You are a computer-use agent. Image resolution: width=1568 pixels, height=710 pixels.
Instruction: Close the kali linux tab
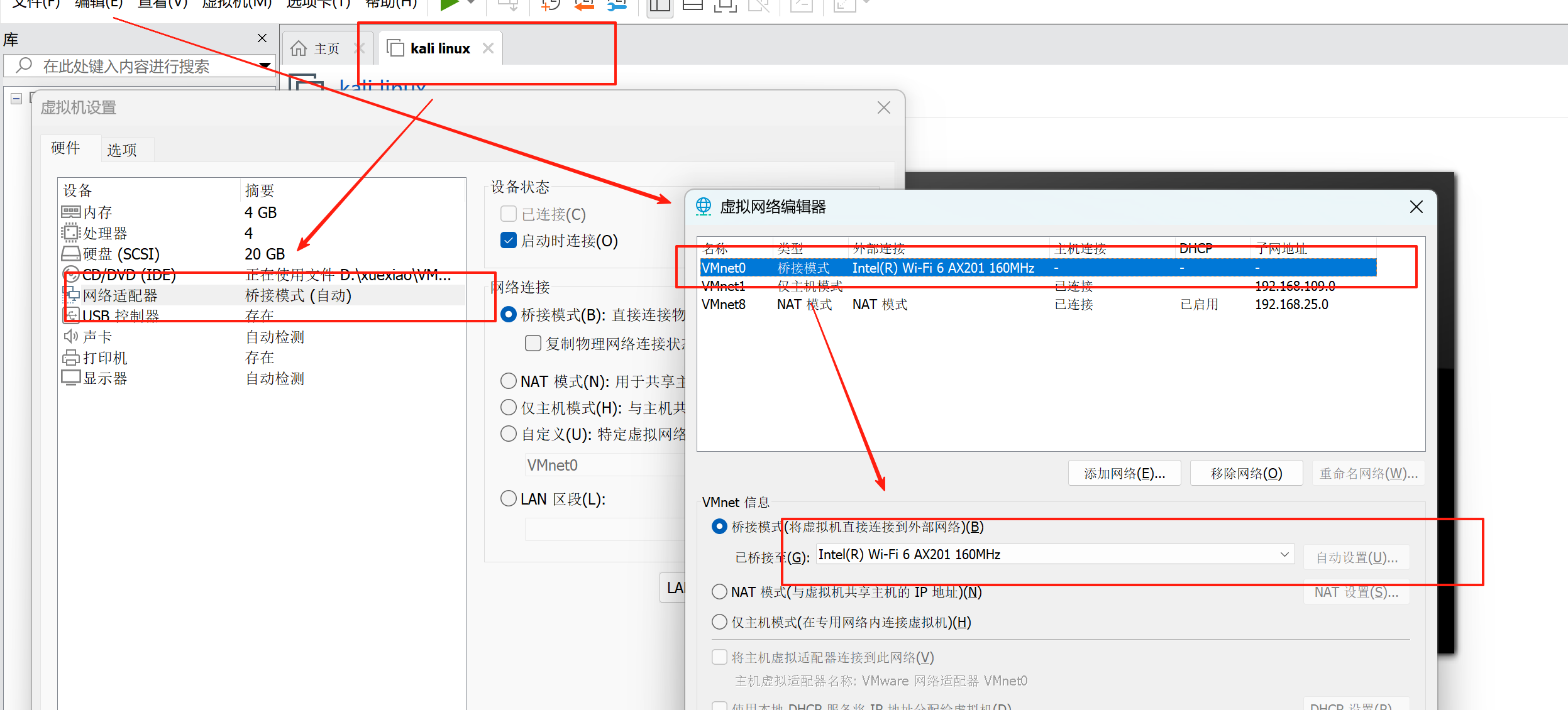click(x=488, y=48)
